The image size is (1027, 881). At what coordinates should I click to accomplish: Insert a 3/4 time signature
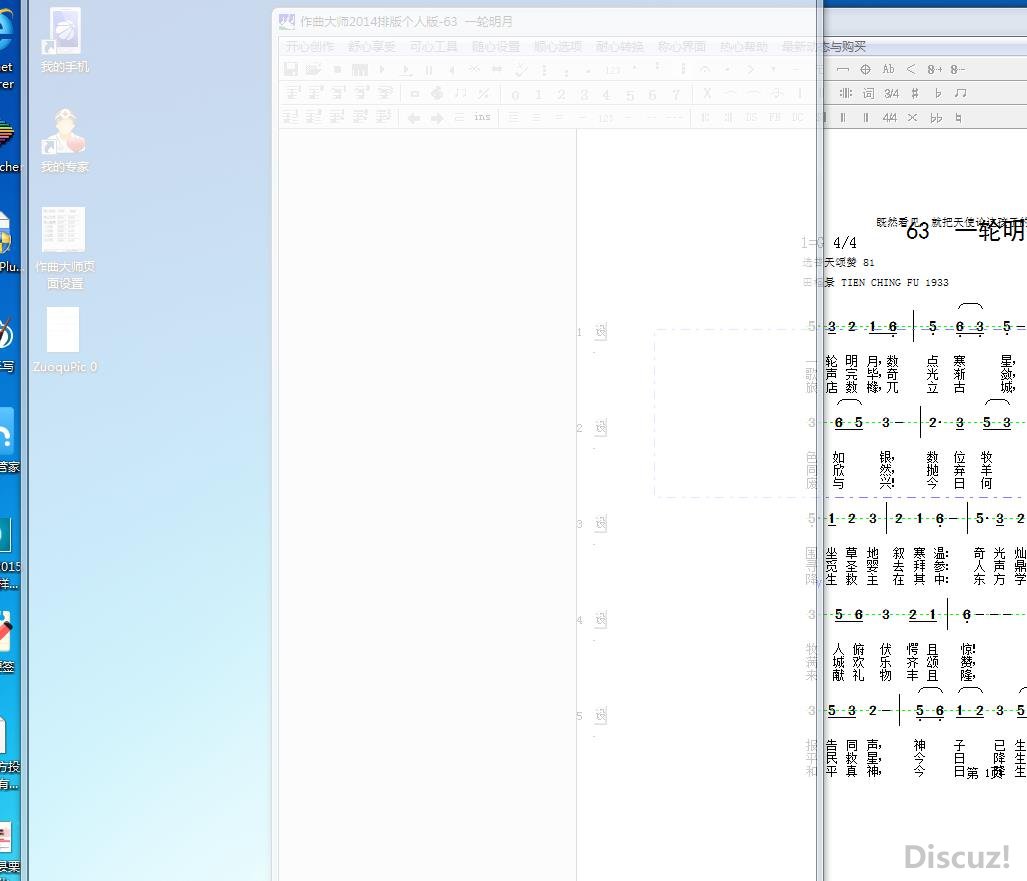click(x=891, y=94)
